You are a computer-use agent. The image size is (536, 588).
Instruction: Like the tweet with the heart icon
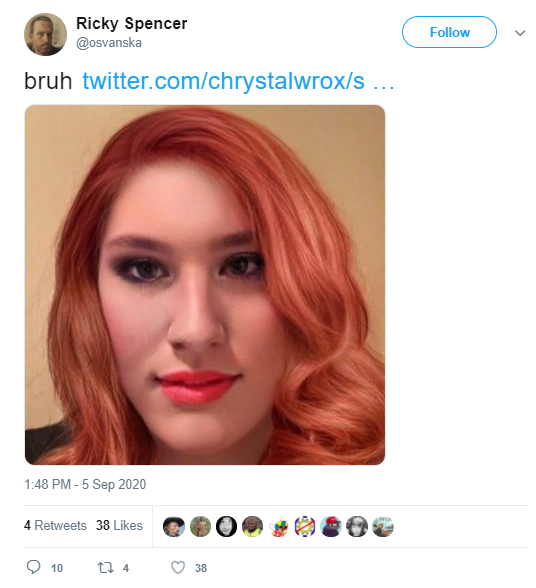tap(178, 567)
